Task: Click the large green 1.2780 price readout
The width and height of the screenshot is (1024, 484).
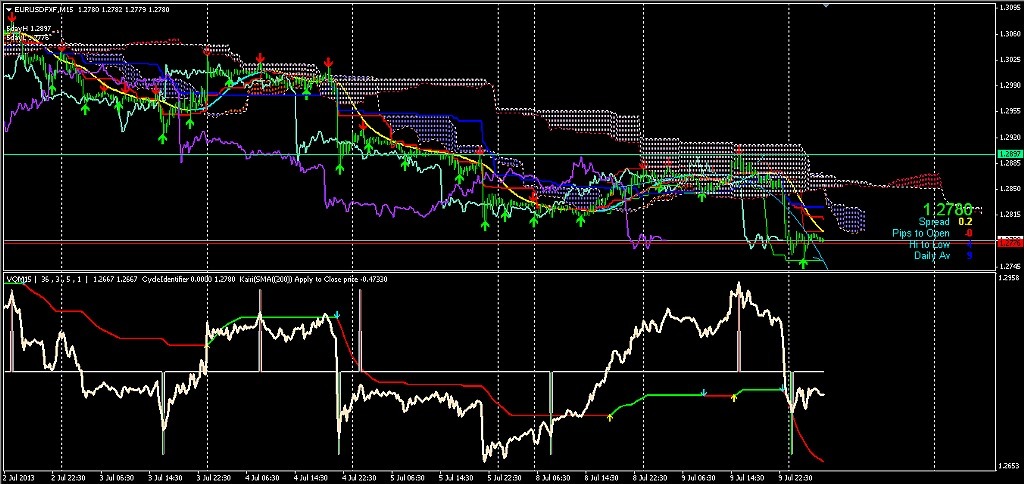Action: [x=946, y=210]
